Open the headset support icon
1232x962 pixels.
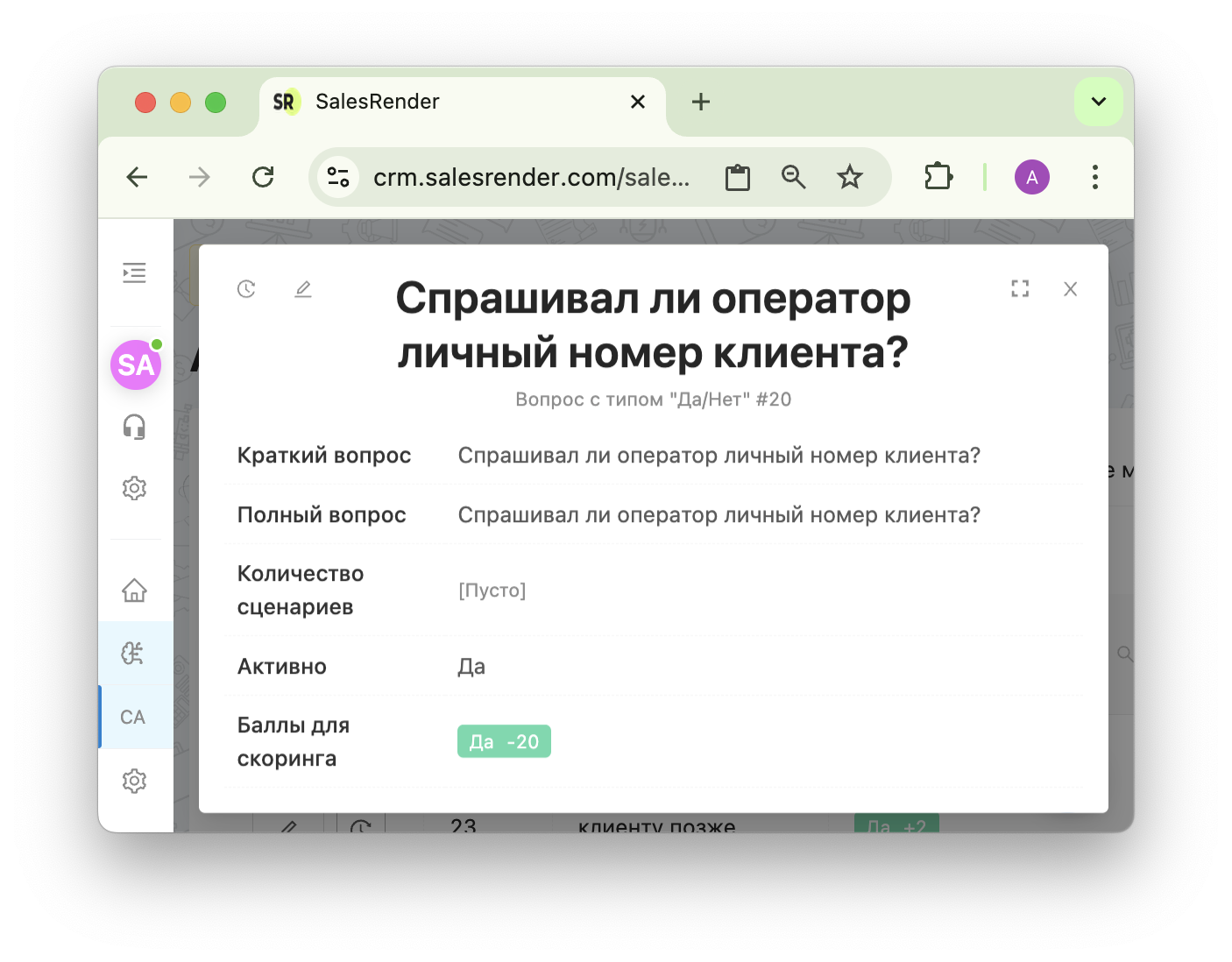click(134, 427)
